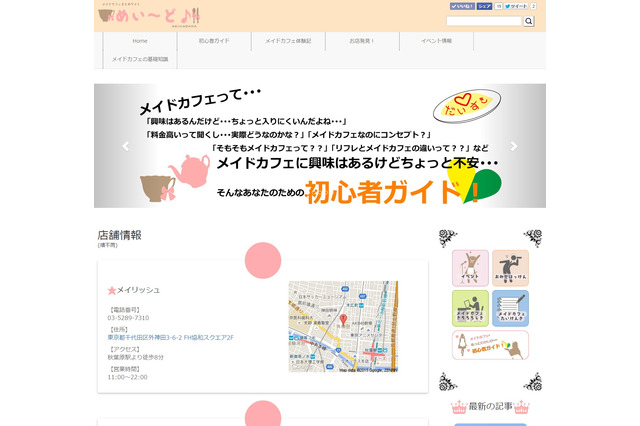Advance to next carousel slide
This screenshot has width=640, height=426.
point(514,146)
